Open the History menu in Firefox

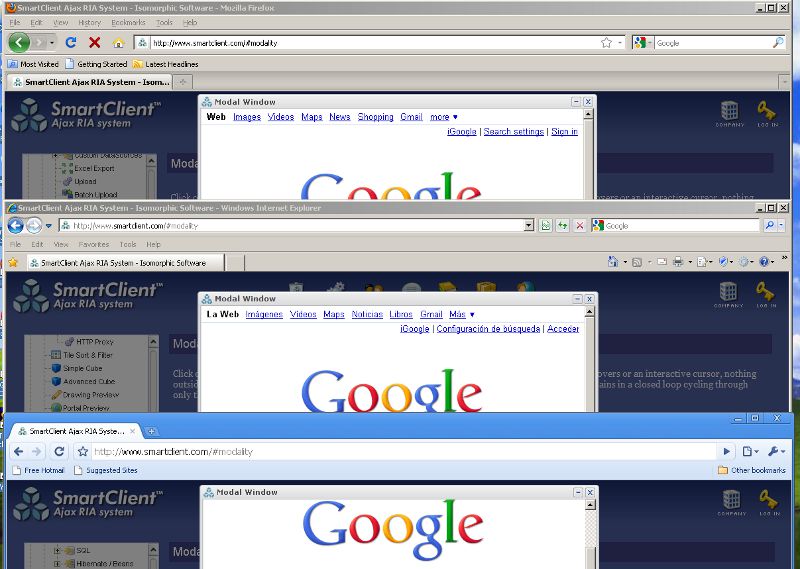89,22
